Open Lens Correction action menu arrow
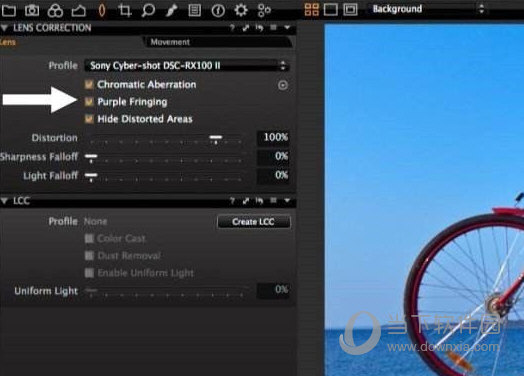Image resolution: width=524 pixels, height=376 pixels. pos(287,27)
